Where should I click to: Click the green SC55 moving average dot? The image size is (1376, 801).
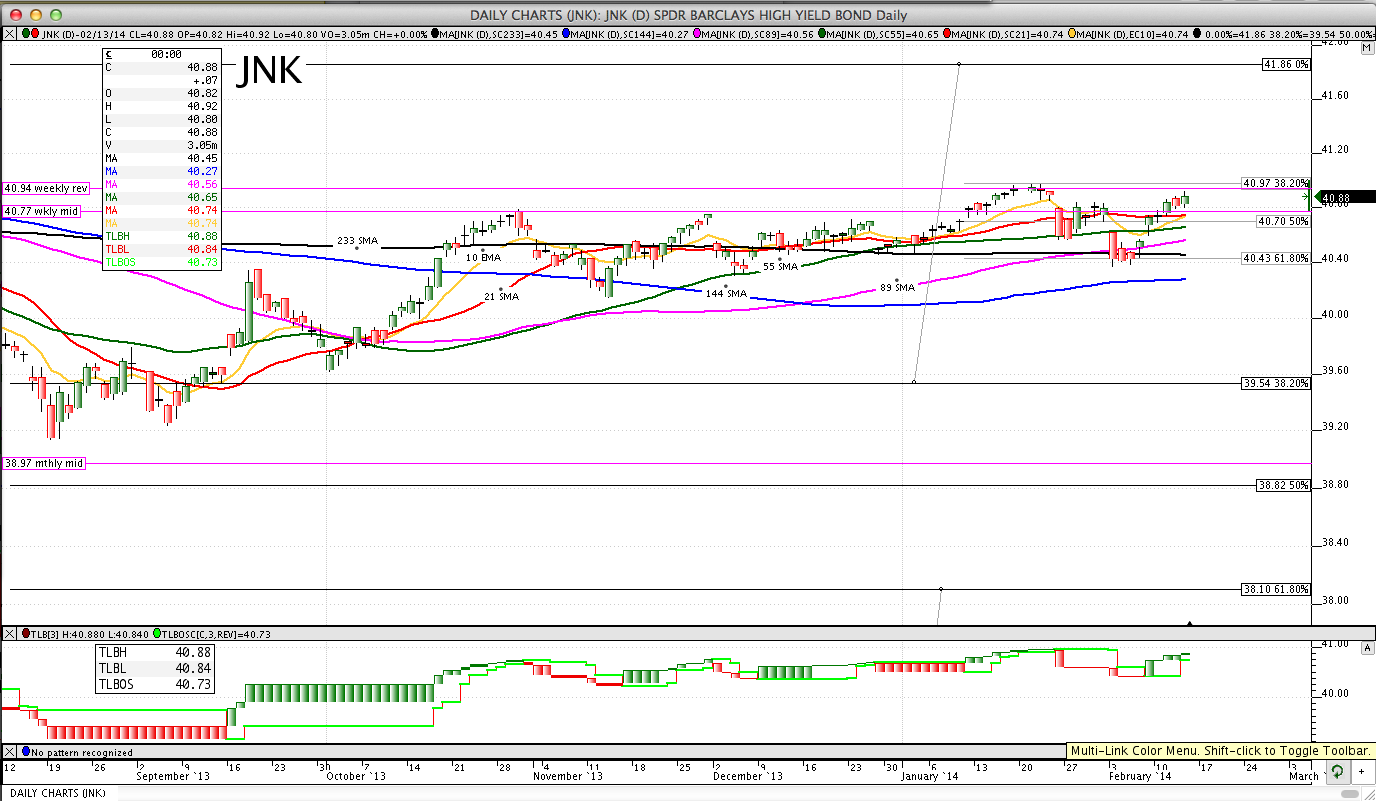[822, 33]
